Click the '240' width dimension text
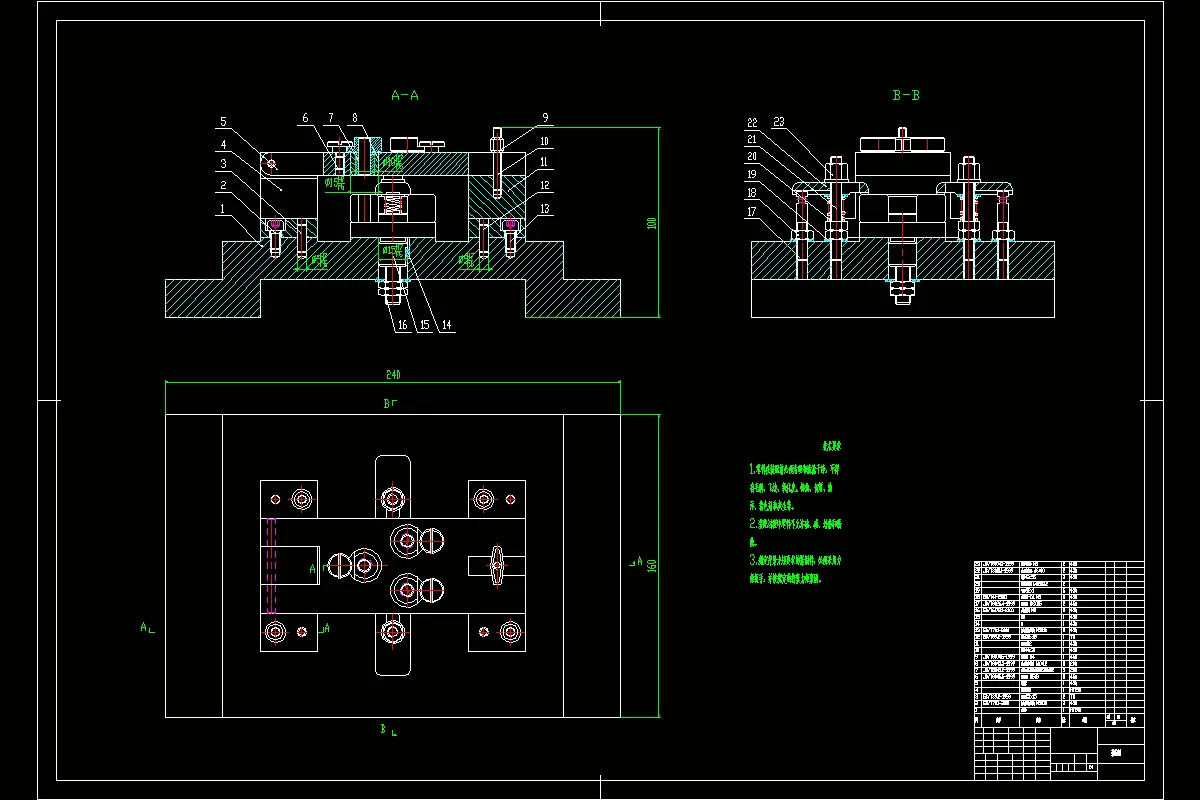Screen dimensions: 1200x800 (393, 375)
